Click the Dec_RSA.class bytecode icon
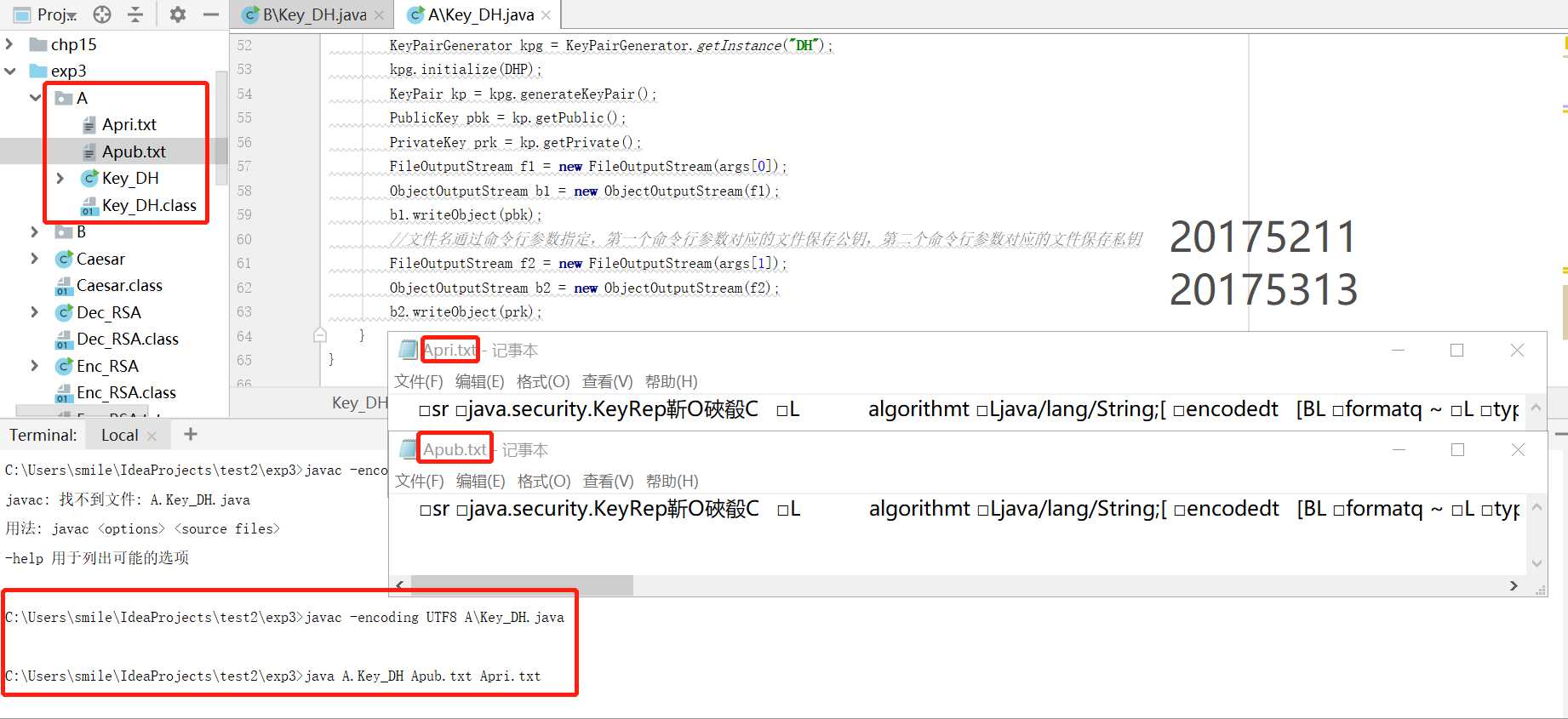The width and height of the screenshot is (1568, 719). (x=64, y=340)
